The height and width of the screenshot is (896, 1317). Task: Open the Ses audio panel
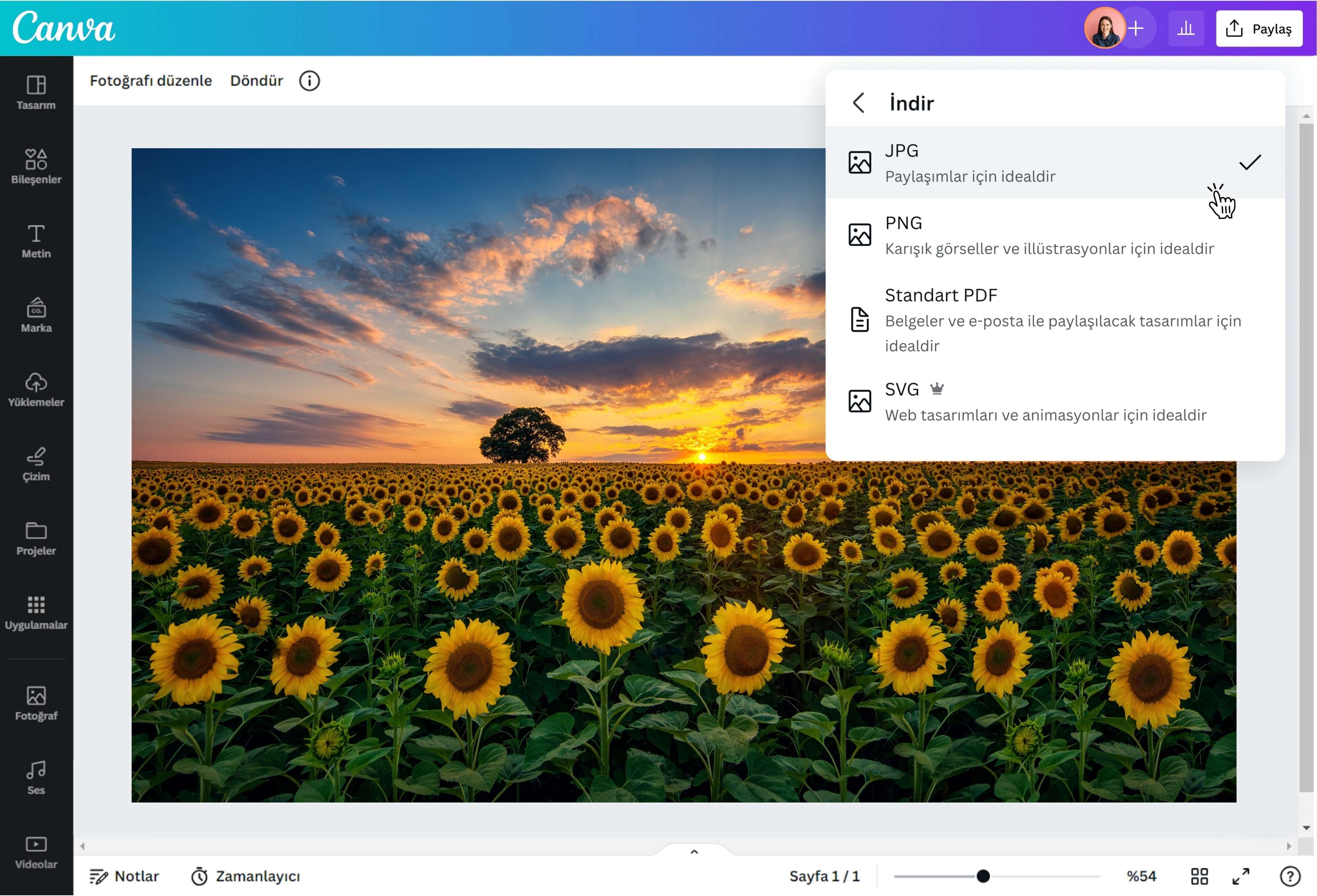[x=36, y=777]
